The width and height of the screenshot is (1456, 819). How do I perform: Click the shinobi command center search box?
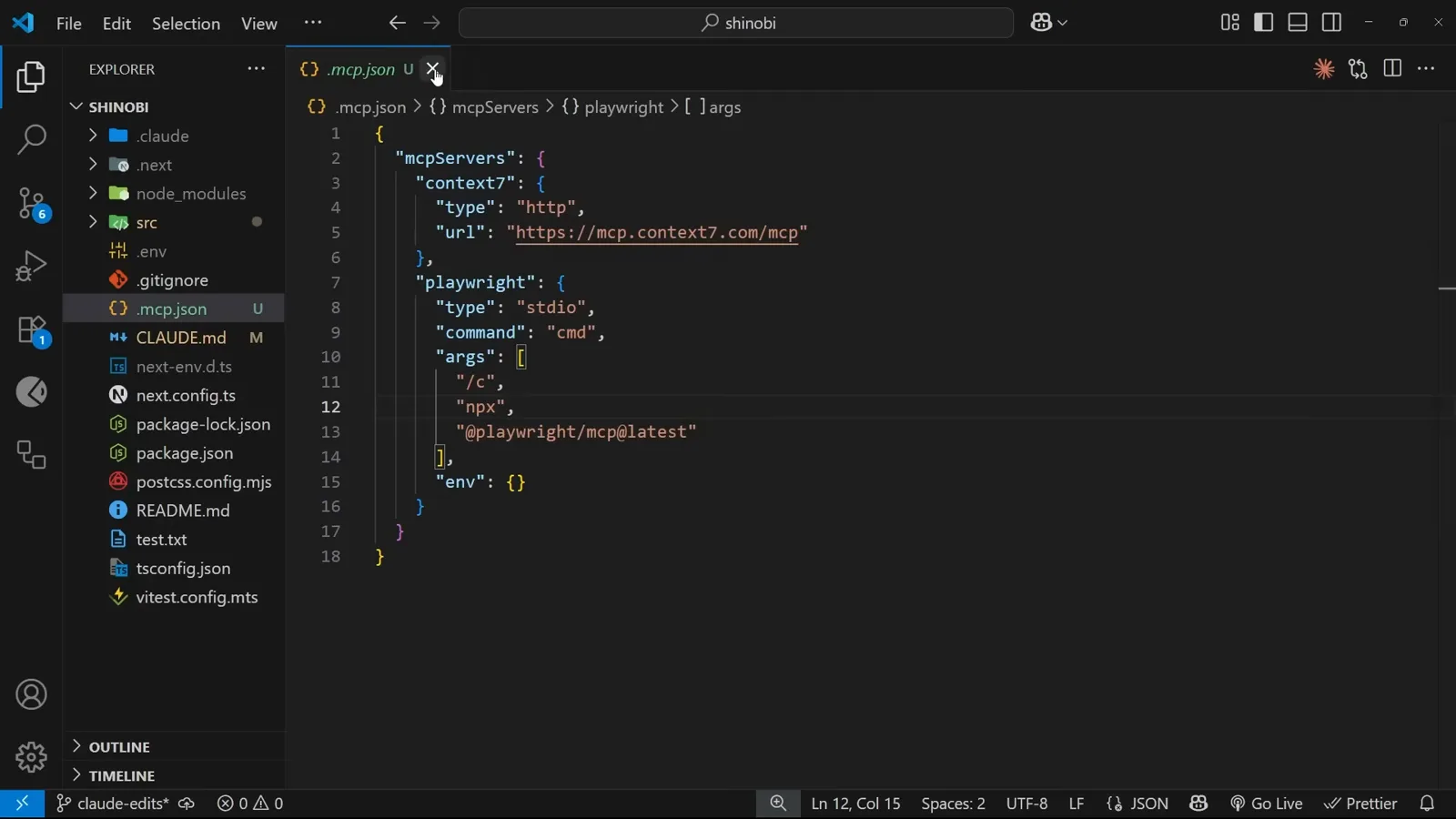736,23
